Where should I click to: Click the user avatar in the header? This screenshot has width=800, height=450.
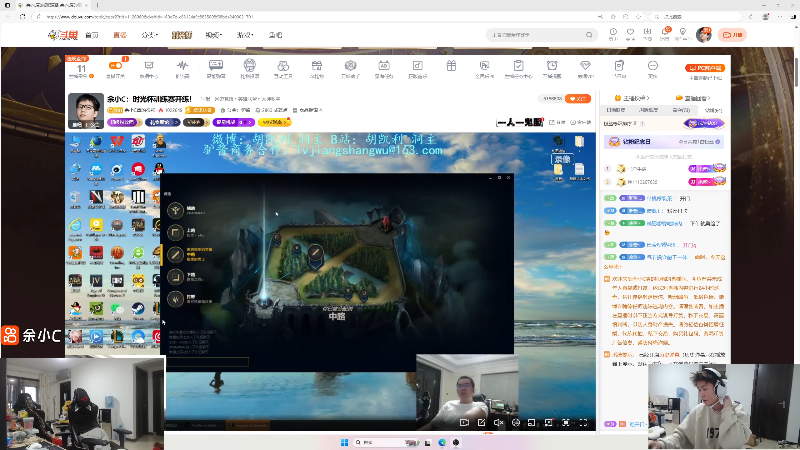[x=704, y=35]
